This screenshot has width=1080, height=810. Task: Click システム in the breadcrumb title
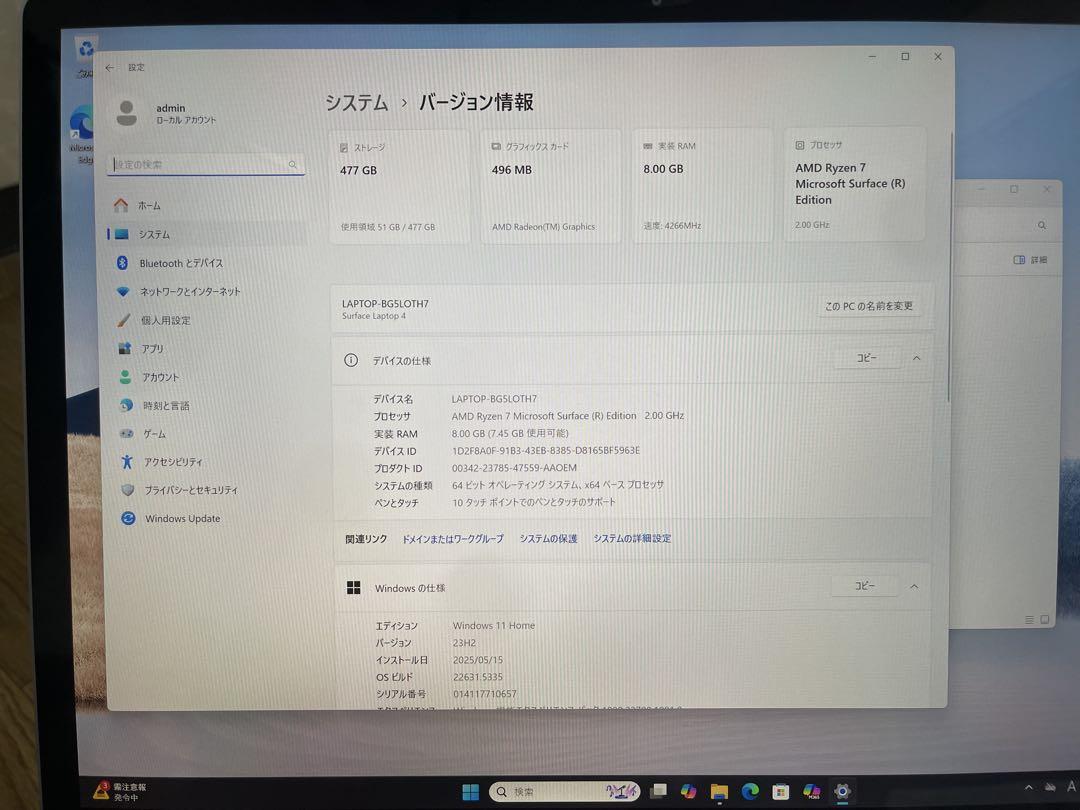click(x=357, y=103)
